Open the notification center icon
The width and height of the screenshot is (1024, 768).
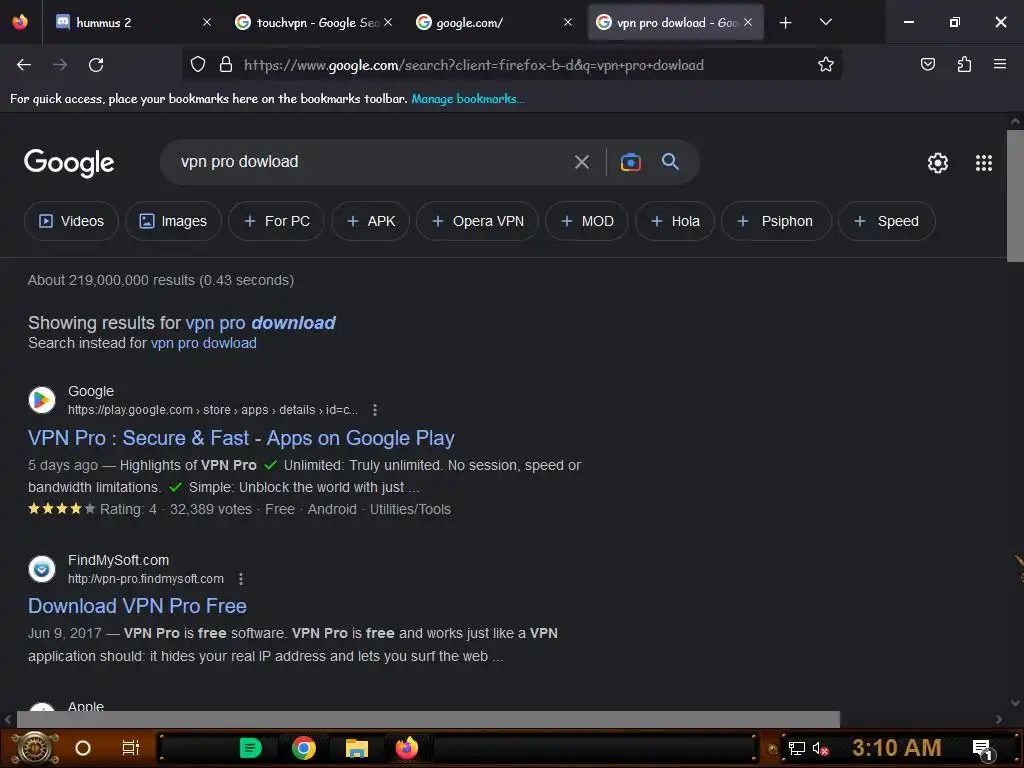[983, 749]
